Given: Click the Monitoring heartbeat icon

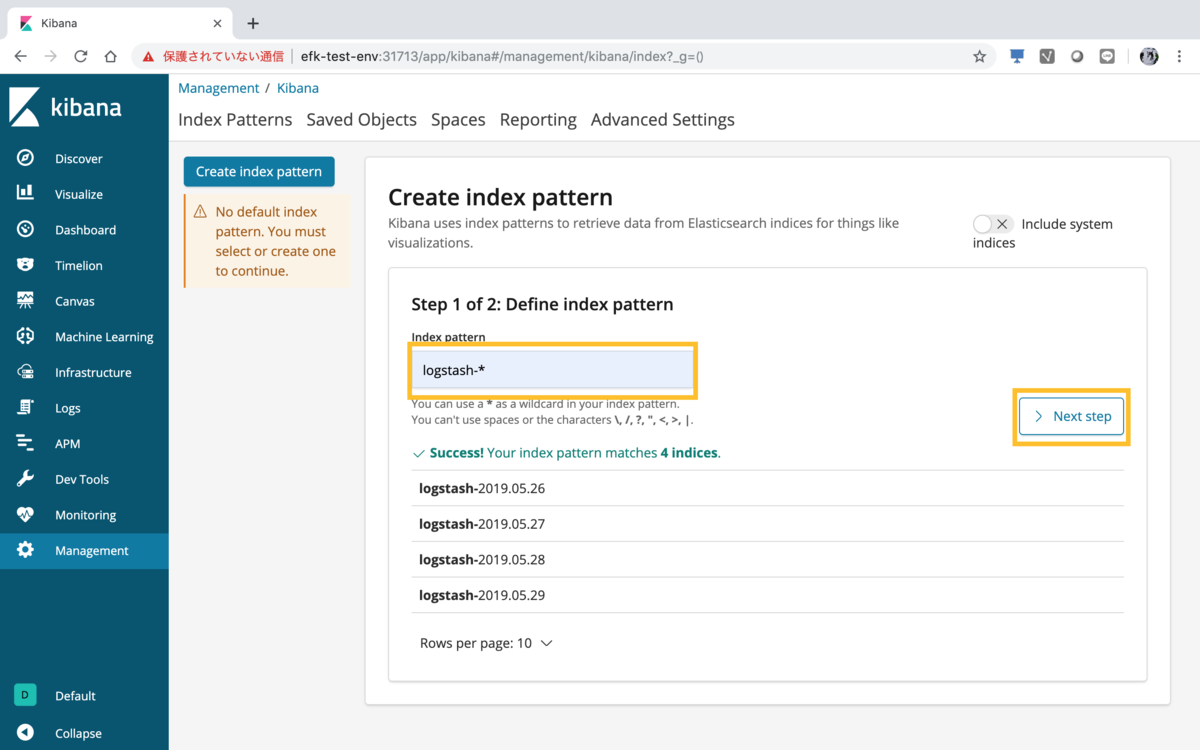Looking at the screenshot, I should tap(26, 514).
